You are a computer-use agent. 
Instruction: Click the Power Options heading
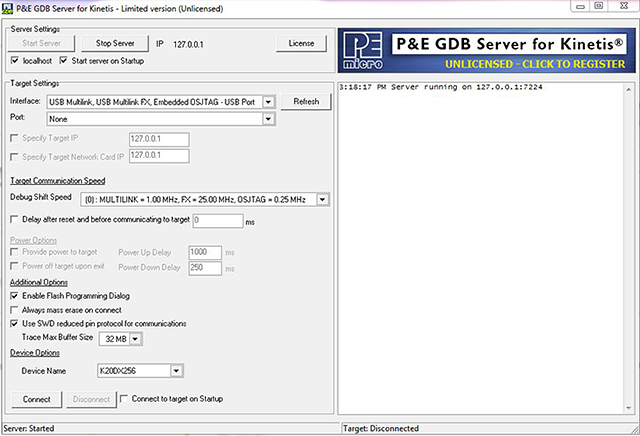[33, 240]
